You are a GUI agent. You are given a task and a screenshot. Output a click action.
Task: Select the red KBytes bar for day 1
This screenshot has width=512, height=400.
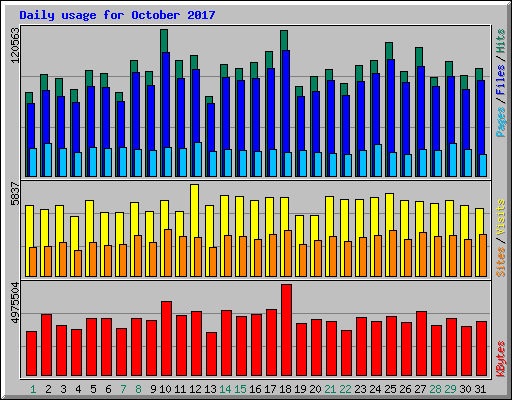point(31,353)
